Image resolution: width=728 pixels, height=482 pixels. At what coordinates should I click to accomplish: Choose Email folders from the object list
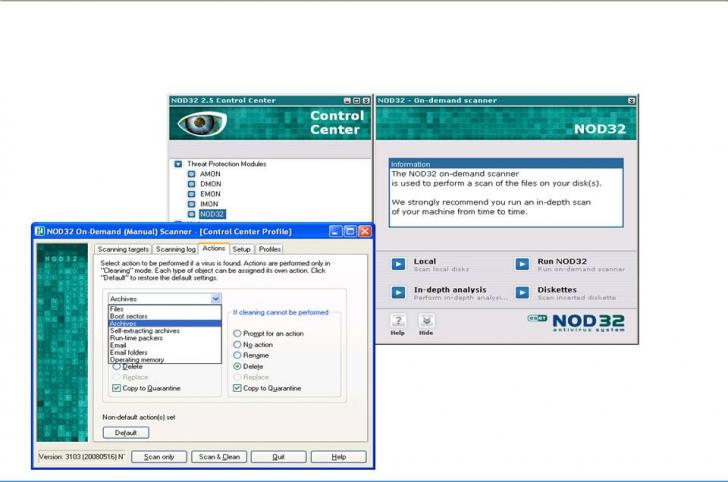(x=165, y=352)
